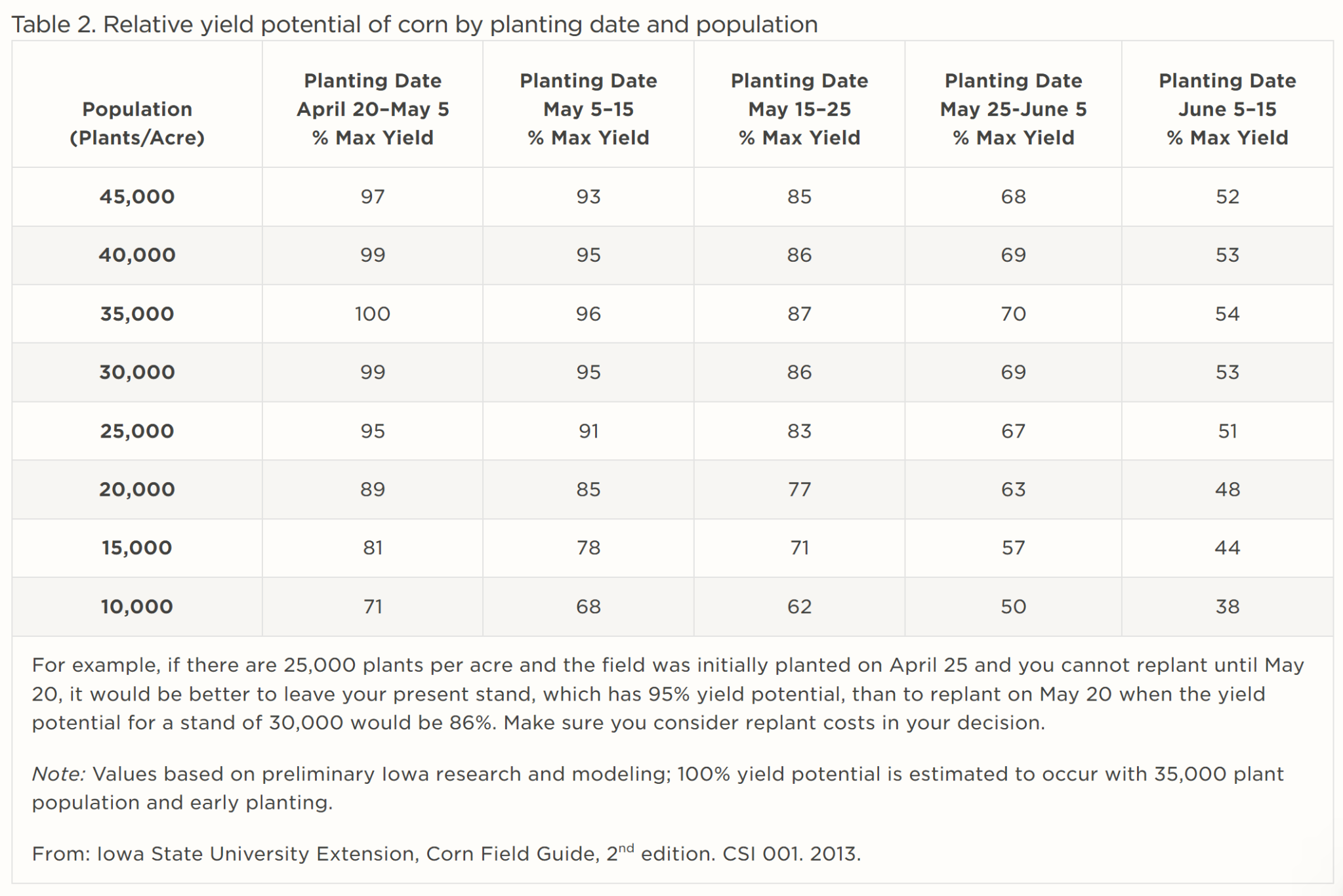
Task: Click the 20,000 population row label
Action: pyautogui.click(x=137, y=489)
